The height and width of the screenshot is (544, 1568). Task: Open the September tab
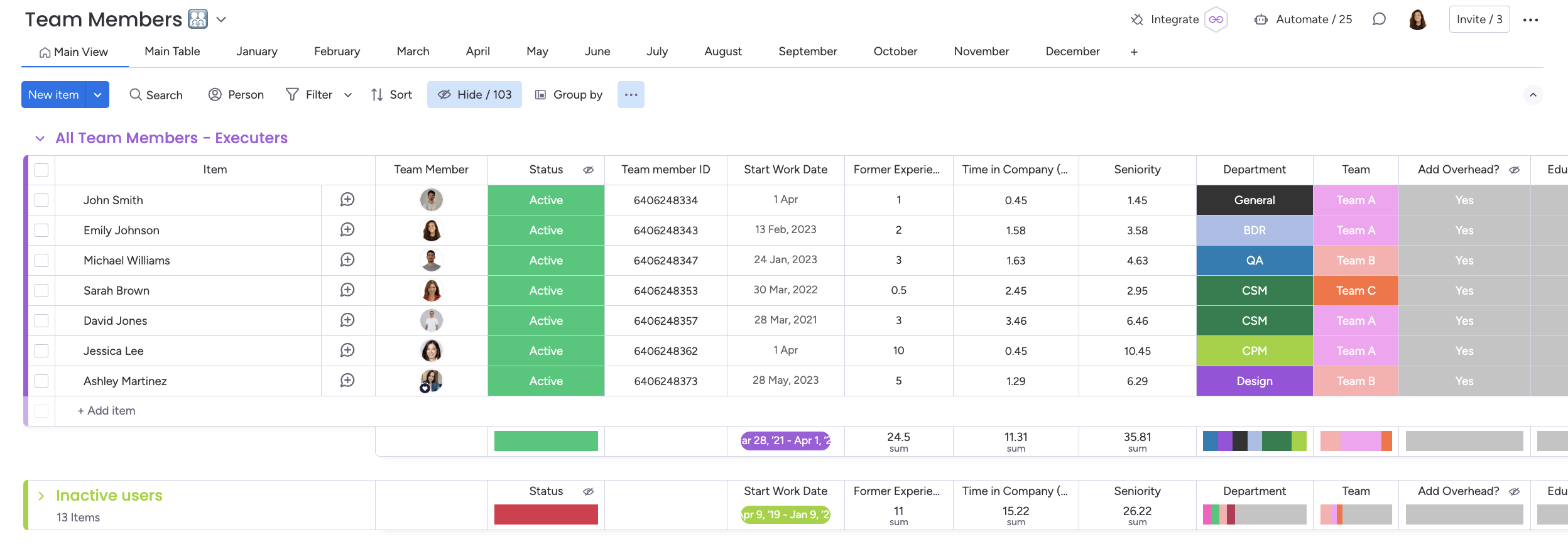coord(807,52)
